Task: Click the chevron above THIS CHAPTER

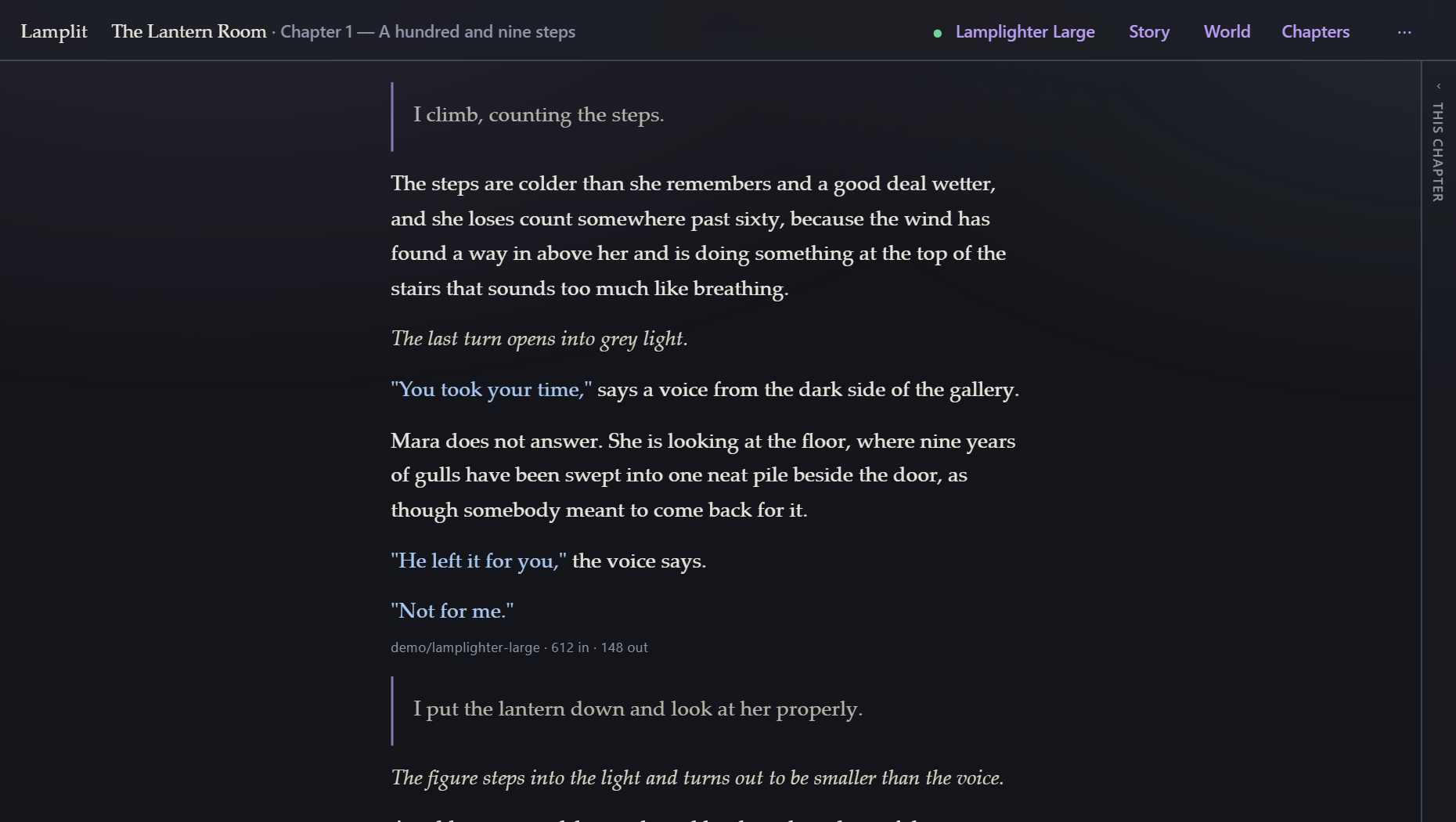Action: click(x=1438, y=86)
